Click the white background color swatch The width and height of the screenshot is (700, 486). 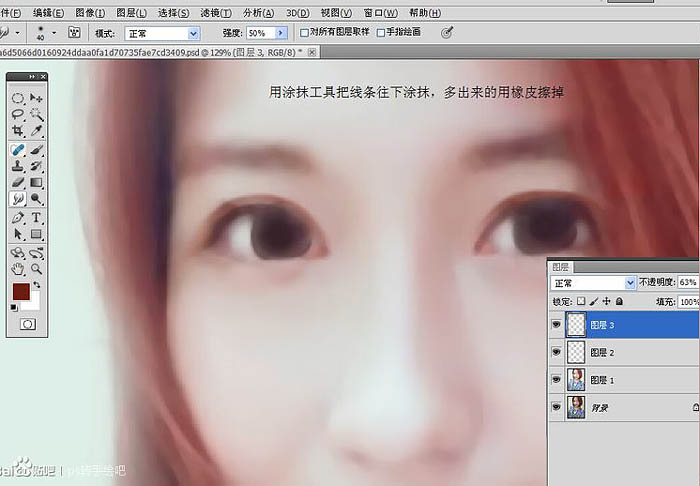point(34,304)
